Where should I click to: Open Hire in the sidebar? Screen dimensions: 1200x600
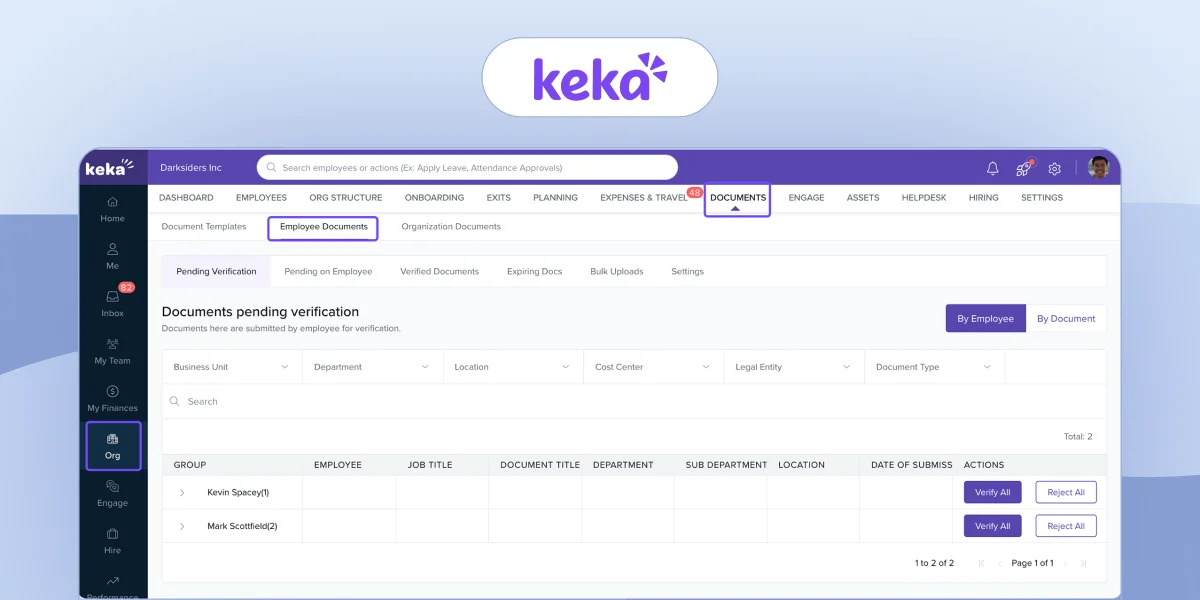112,541
